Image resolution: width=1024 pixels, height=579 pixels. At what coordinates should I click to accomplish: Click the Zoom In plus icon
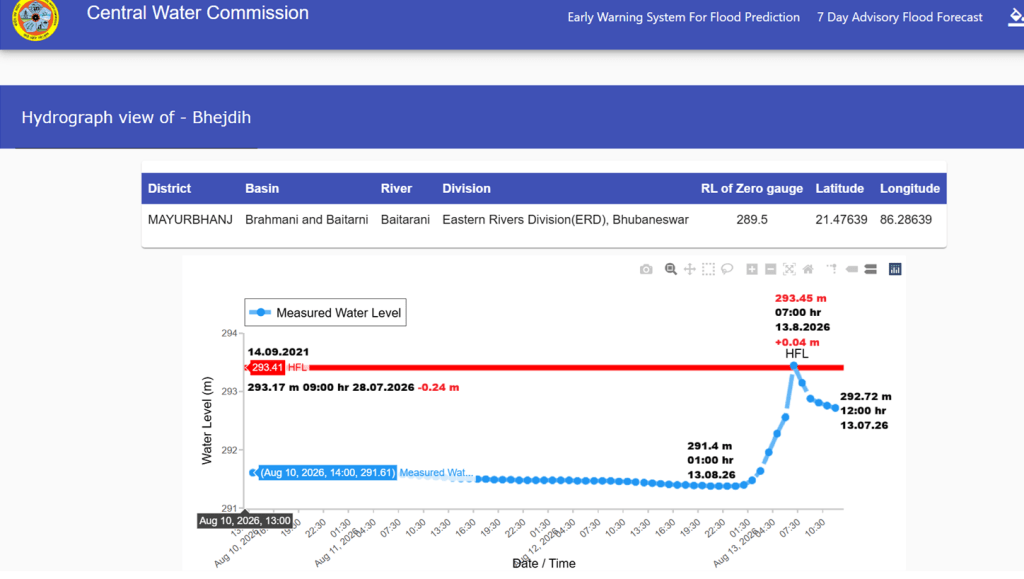pos(752,269)
